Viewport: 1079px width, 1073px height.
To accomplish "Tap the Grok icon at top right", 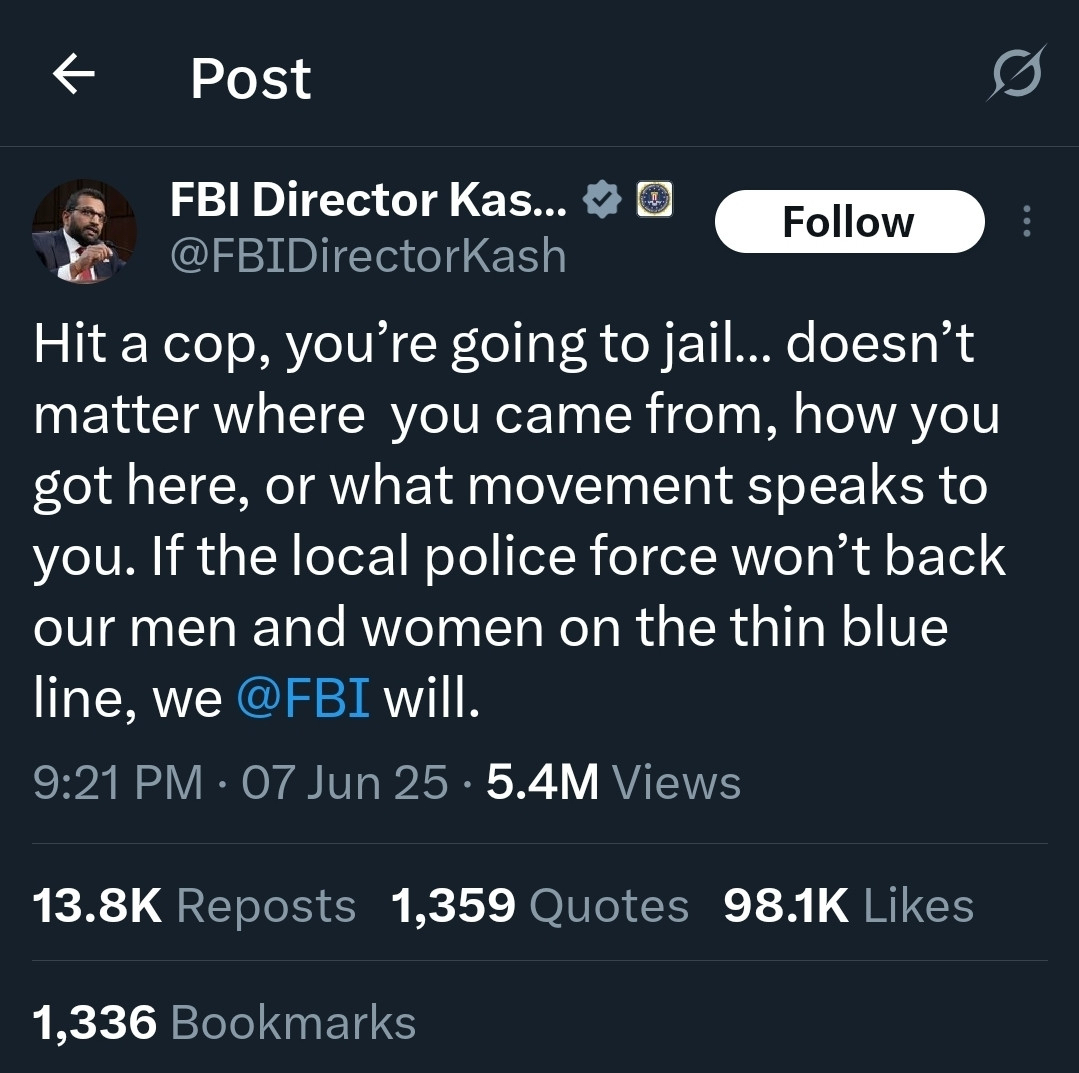I will pyautogui.click(x=1016, y=73).
